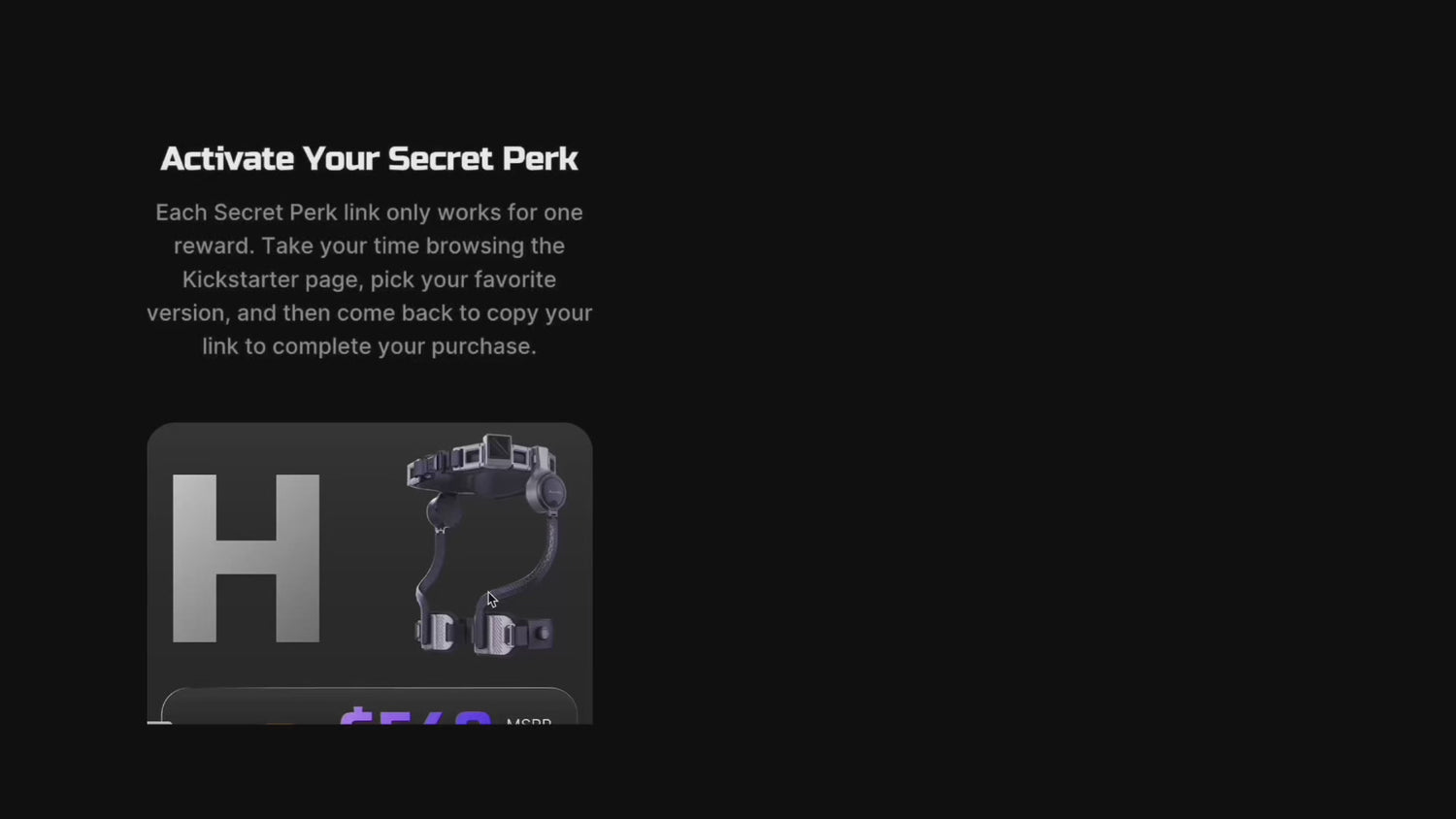Open the rounded price pill container
Image resolution: width=1456 pixels, height=819 pixels.
click(369, 705)
